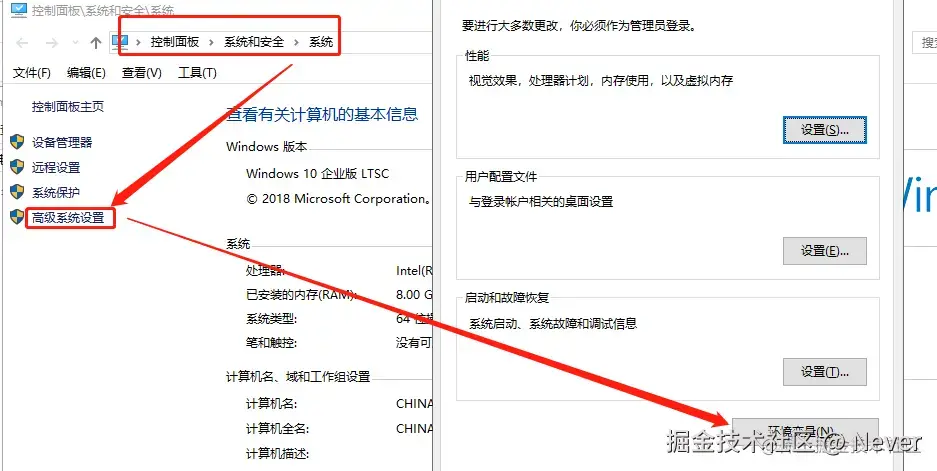Click shield icon beside 系统保护

click(17, 192)
